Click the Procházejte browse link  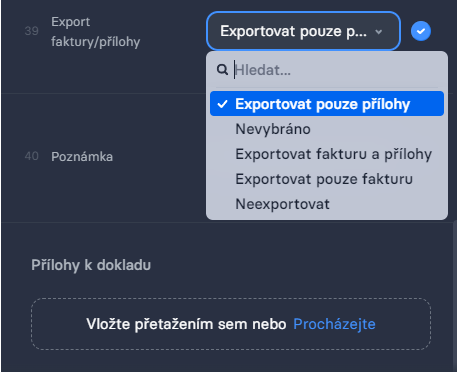tap(334, 324)
